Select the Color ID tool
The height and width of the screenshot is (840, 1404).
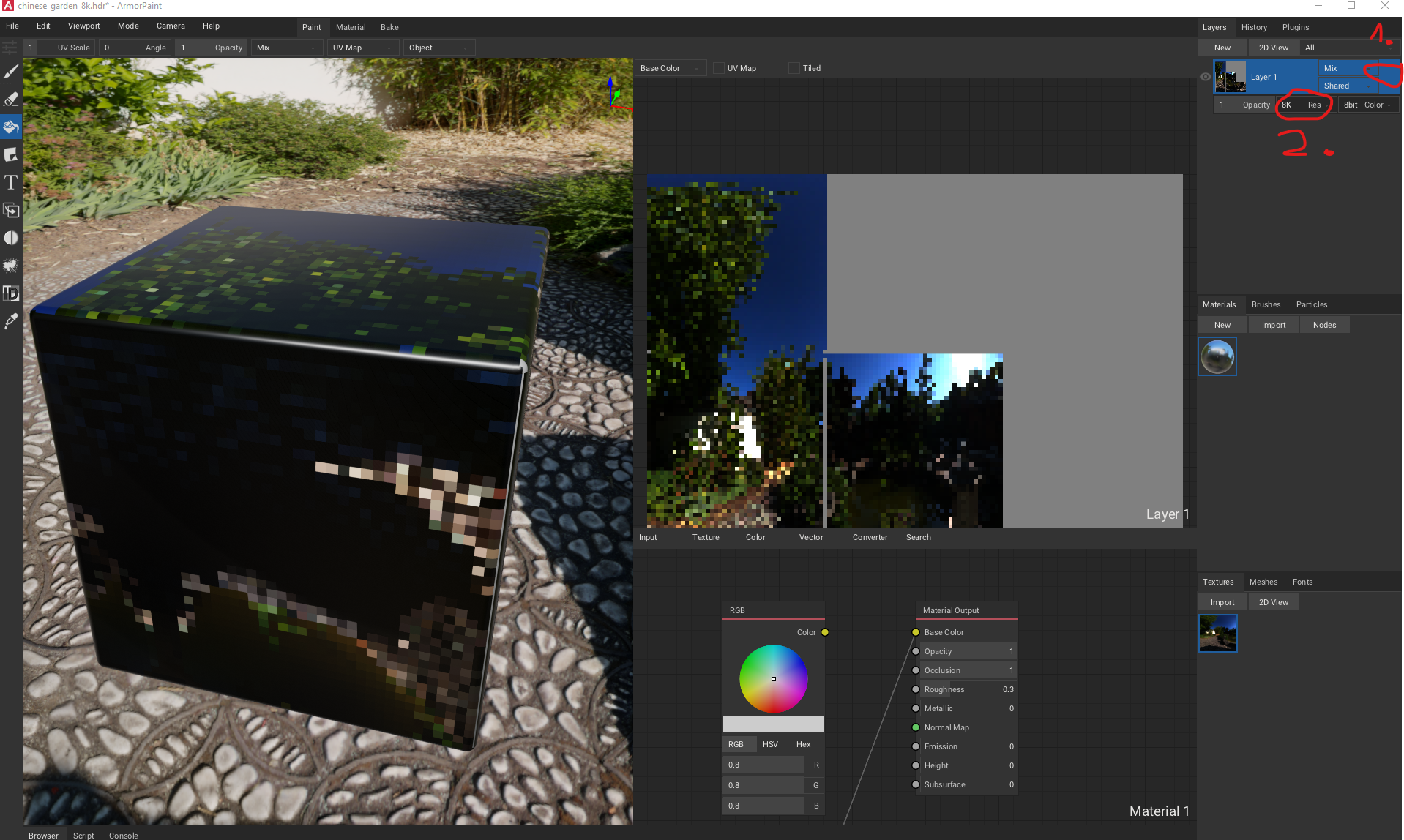(x=10, y=293)
